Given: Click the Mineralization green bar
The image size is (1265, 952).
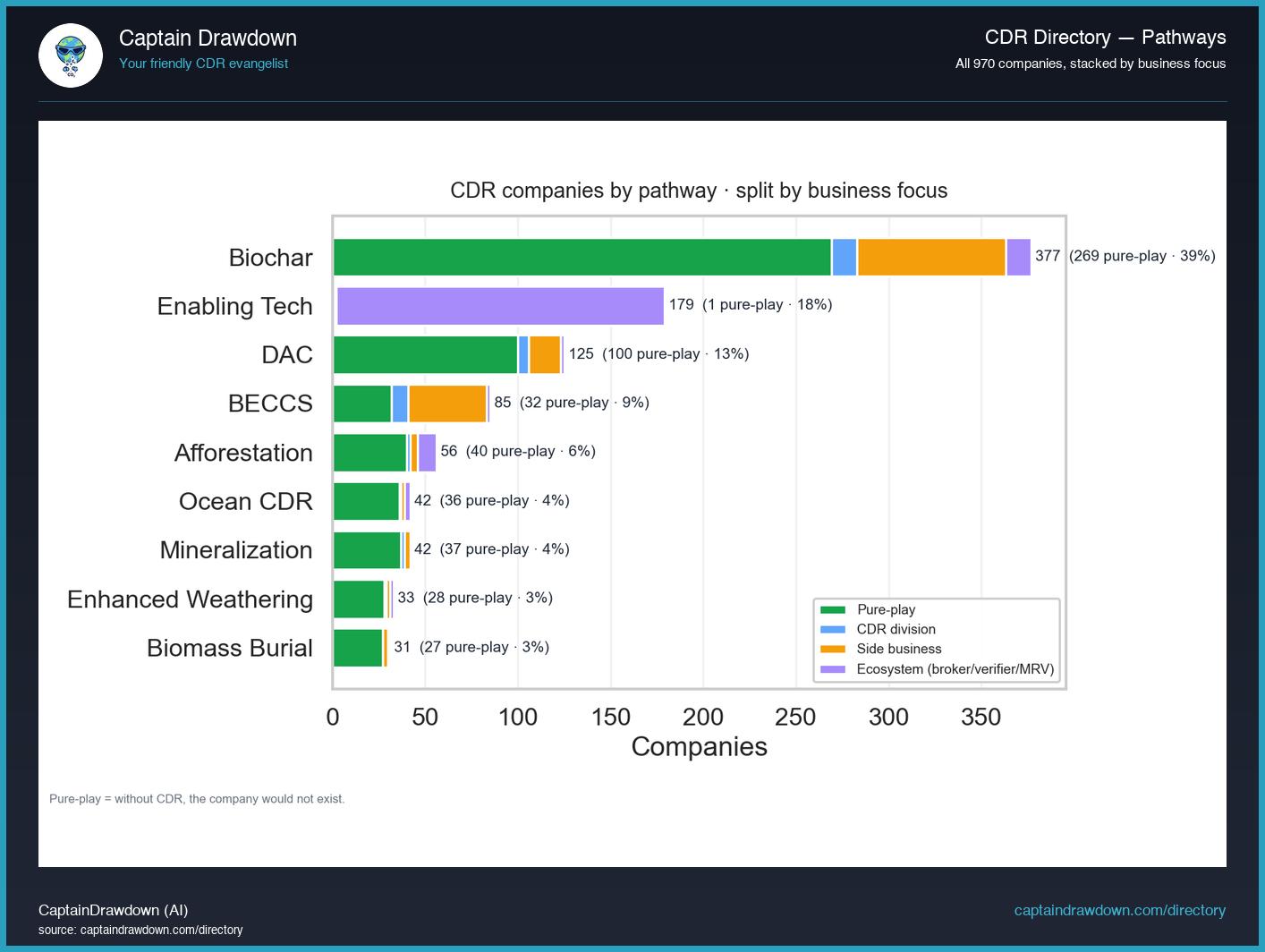Looking at the screenshot, I should pyautogui.click(x=367, y=550).
